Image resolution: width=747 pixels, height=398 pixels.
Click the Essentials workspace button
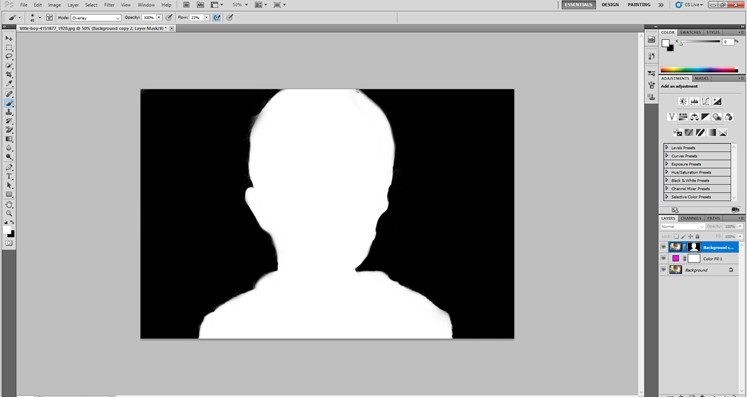tap(578, 5)
